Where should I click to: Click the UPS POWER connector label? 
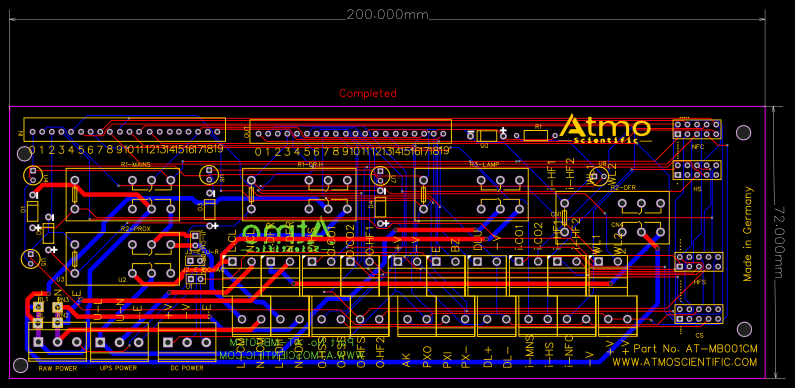coord(119,369)
